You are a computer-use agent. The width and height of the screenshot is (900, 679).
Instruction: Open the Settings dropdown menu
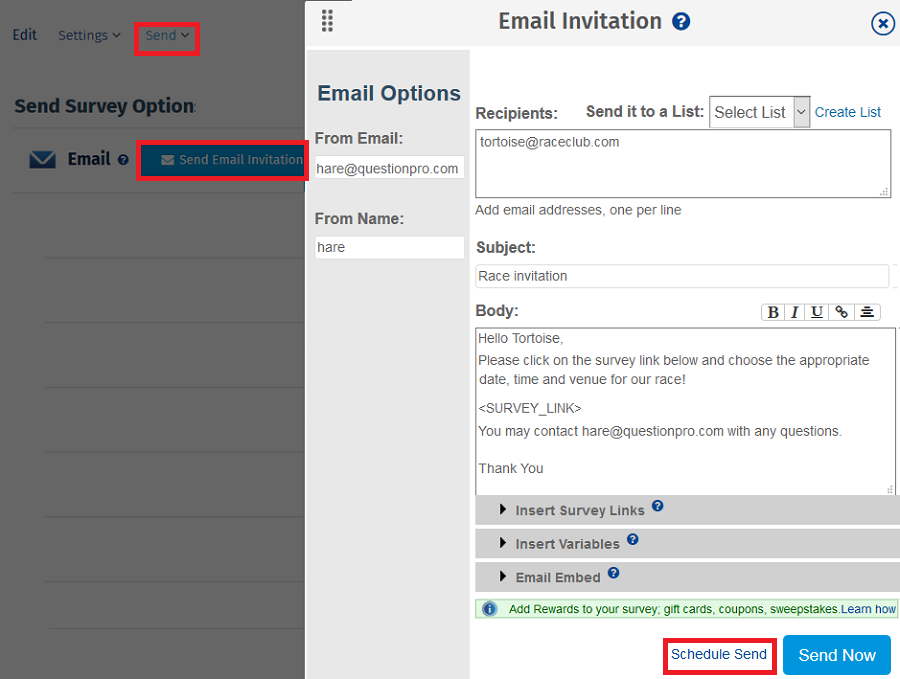(89, 36)
